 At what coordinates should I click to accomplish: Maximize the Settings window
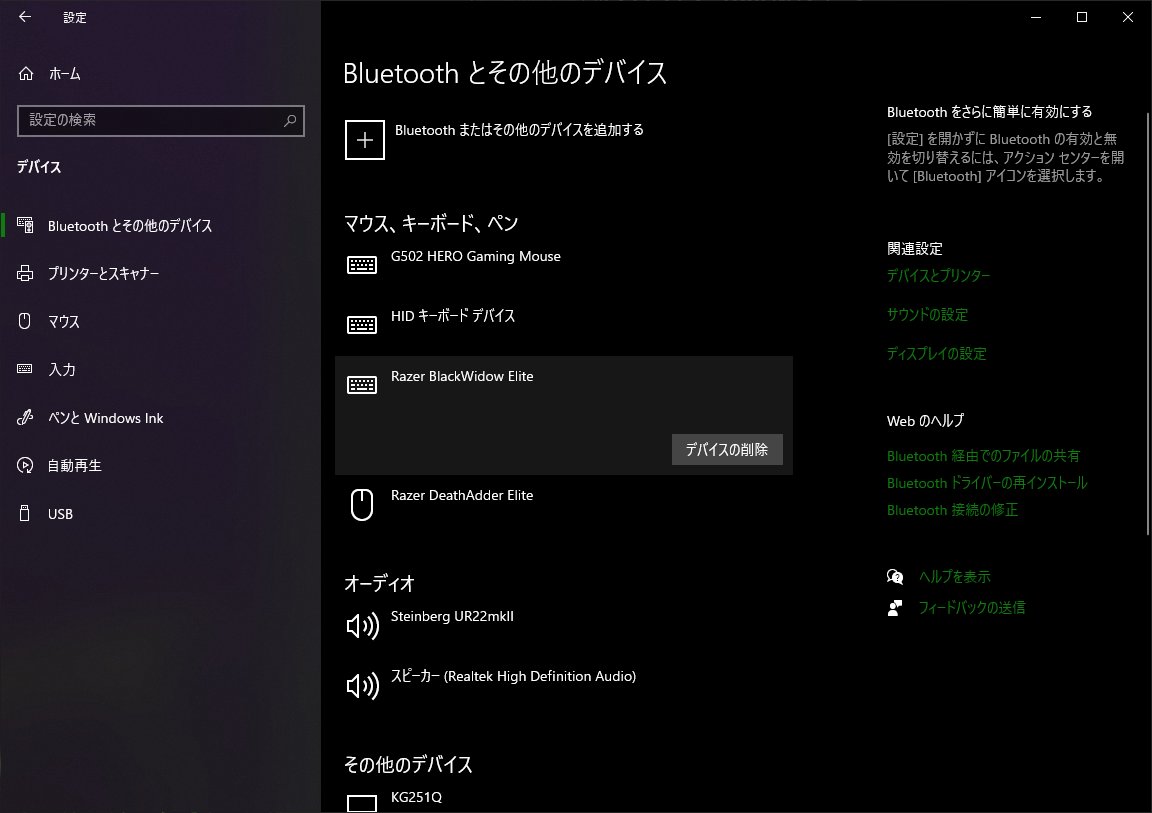click(1081, 17)
